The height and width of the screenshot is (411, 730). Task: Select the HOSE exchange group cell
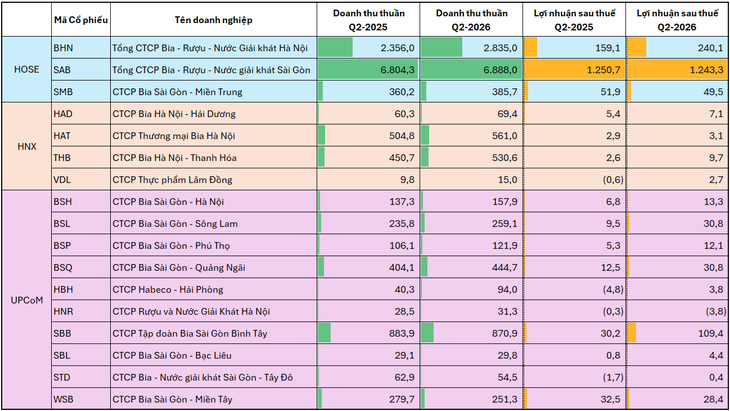coord(27,70)
